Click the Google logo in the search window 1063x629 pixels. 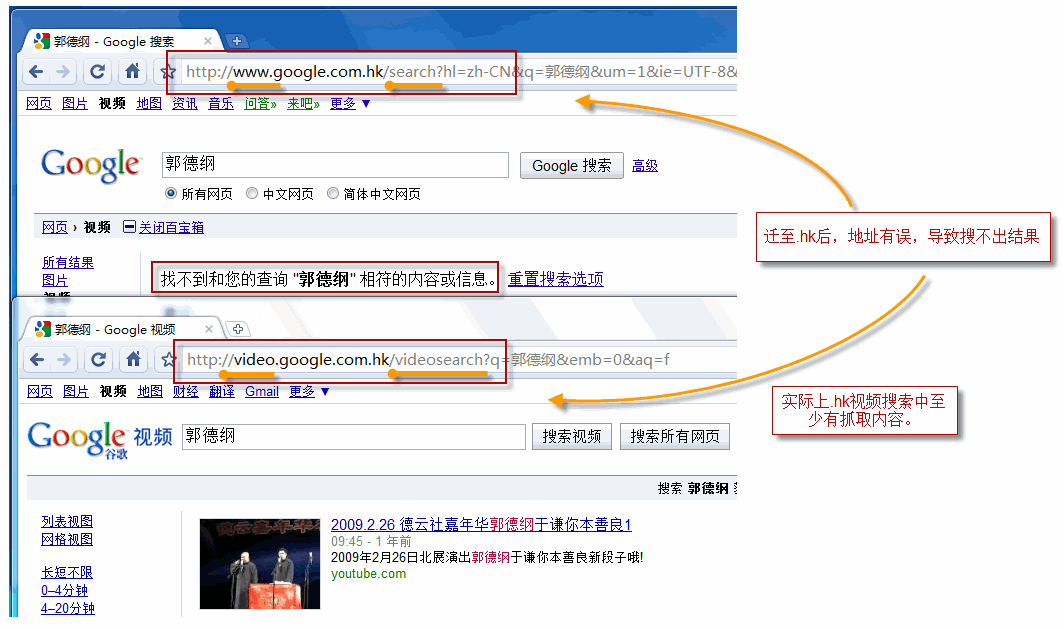tap(91, 165)
